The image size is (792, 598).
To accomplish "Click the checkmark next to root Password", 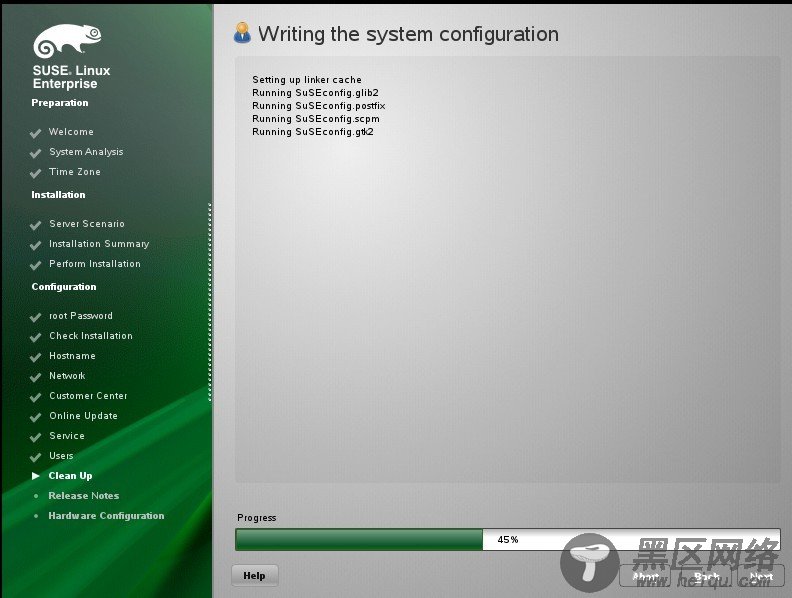I will 35,317.
